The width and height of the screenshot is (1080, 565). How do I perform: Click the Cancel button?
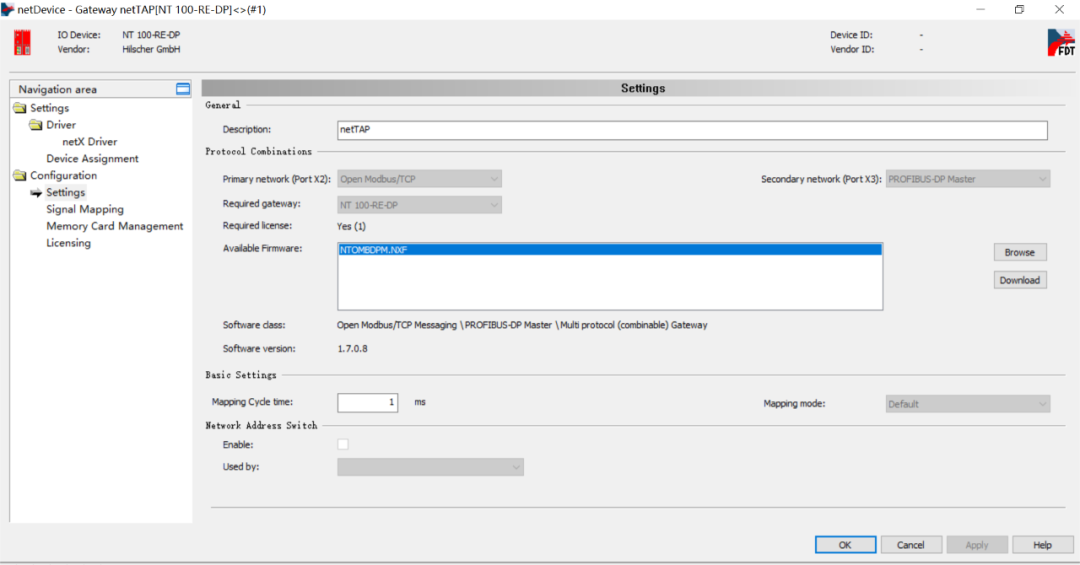(911, 544)
